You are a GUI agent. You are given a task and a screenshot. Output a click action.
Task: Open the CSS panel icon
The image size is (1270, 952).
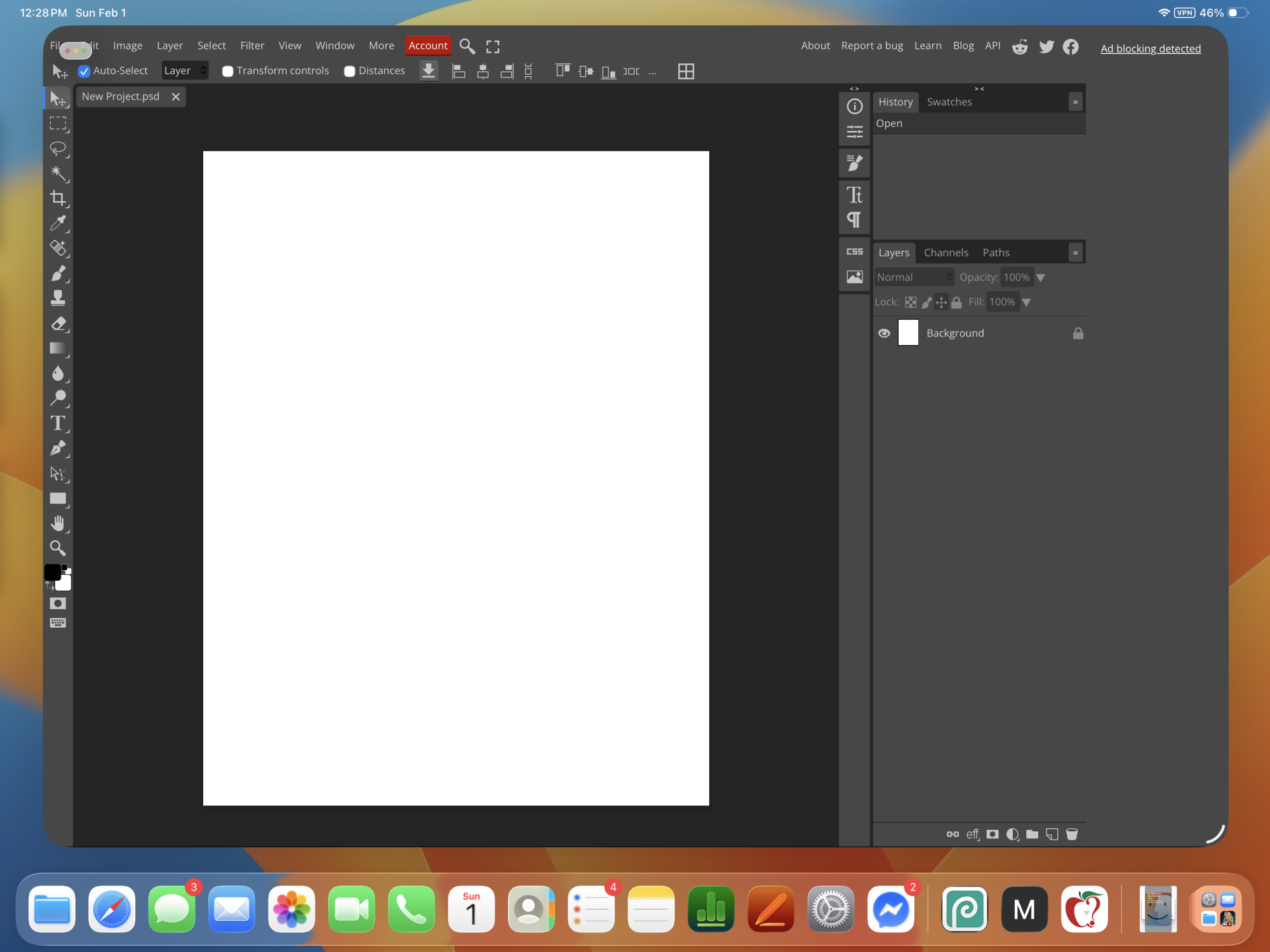tap(855, 252)
